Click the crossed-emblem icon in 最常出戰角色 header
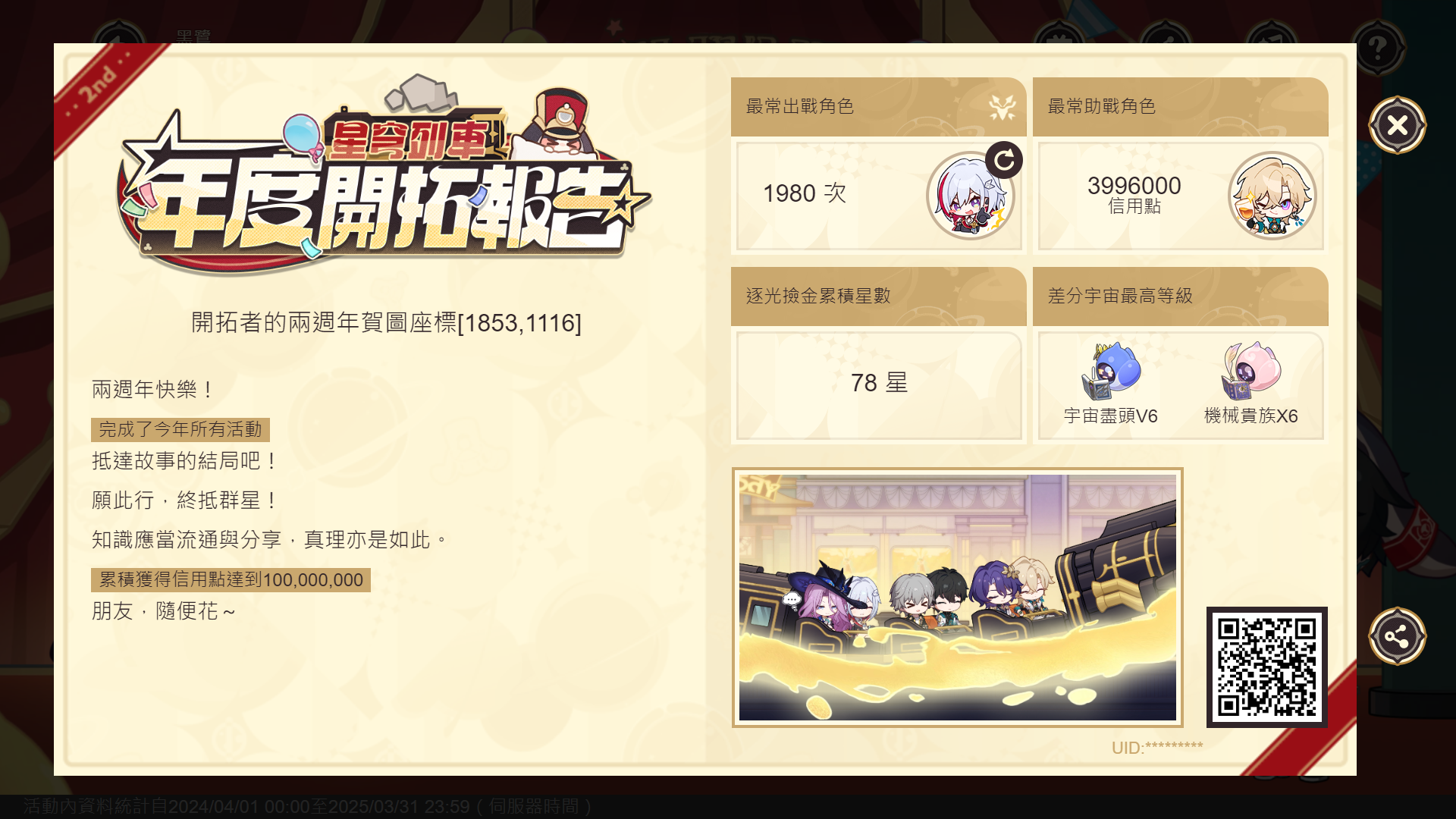Image resolution: width=1456 pixels, height=819 pixels. 1002,107
